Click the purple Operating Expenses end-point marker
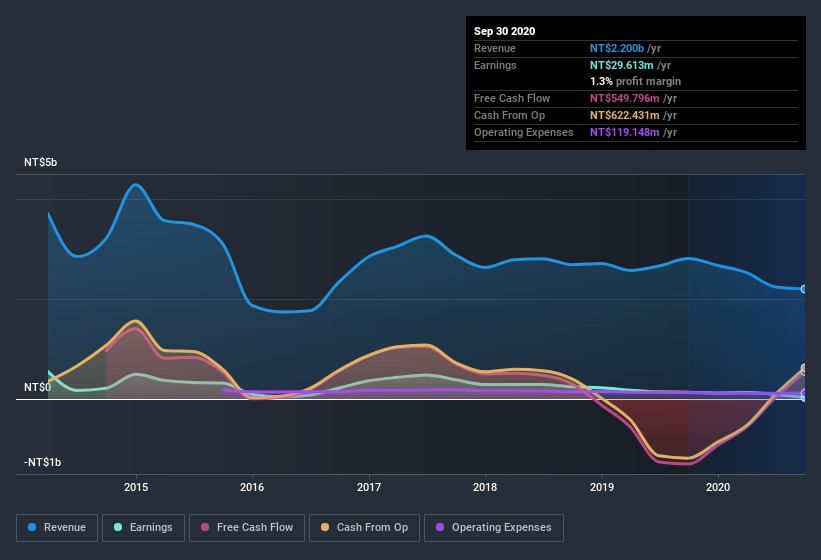The width and height of the screenshot is (821, 560). (804, 393)
